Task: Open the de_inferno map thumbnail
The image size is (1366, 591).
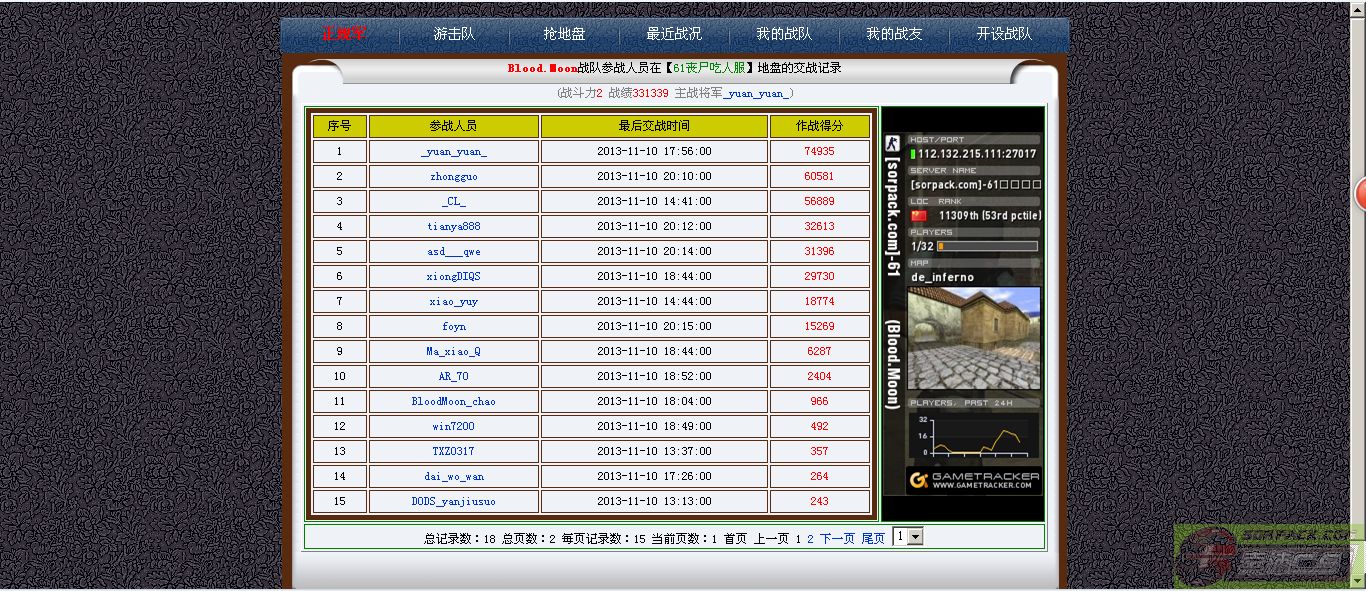Action: 974,338
